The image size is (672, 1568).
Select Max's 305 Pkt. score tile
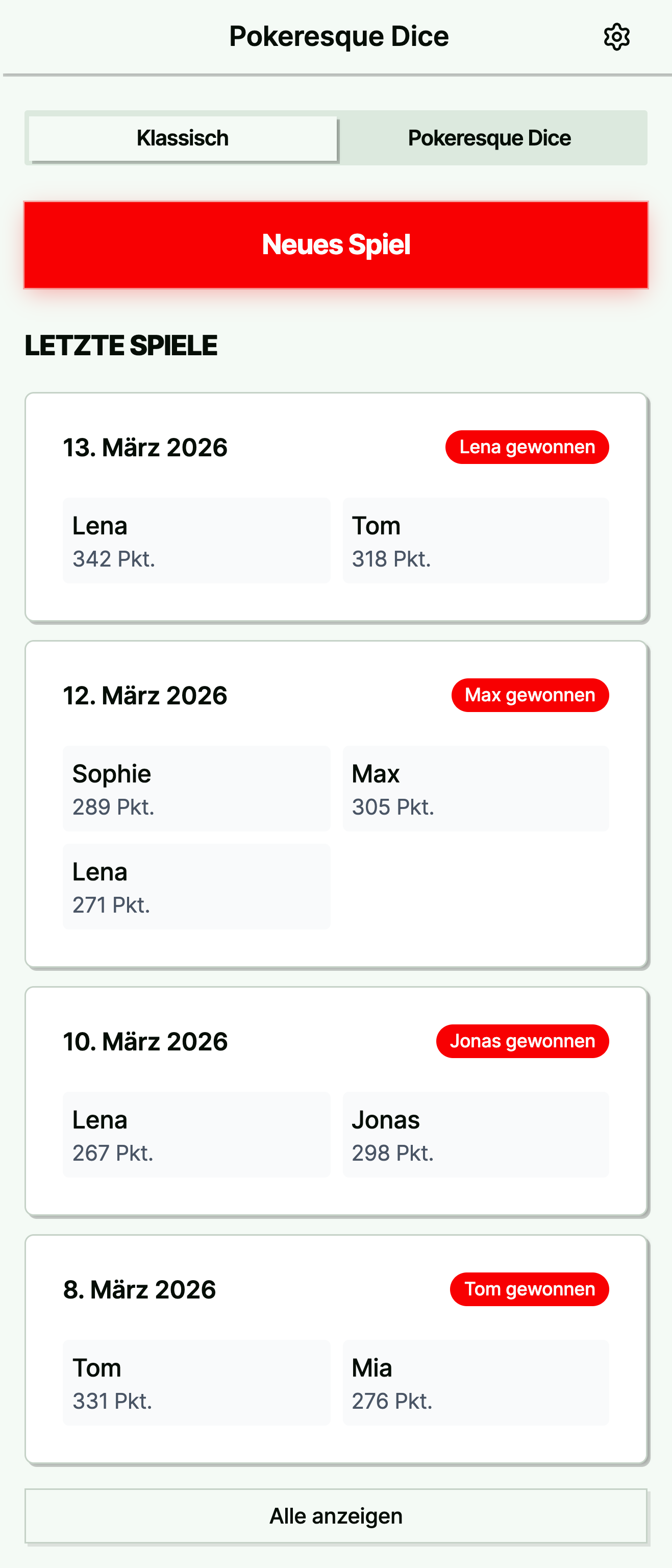pos(476,788)
